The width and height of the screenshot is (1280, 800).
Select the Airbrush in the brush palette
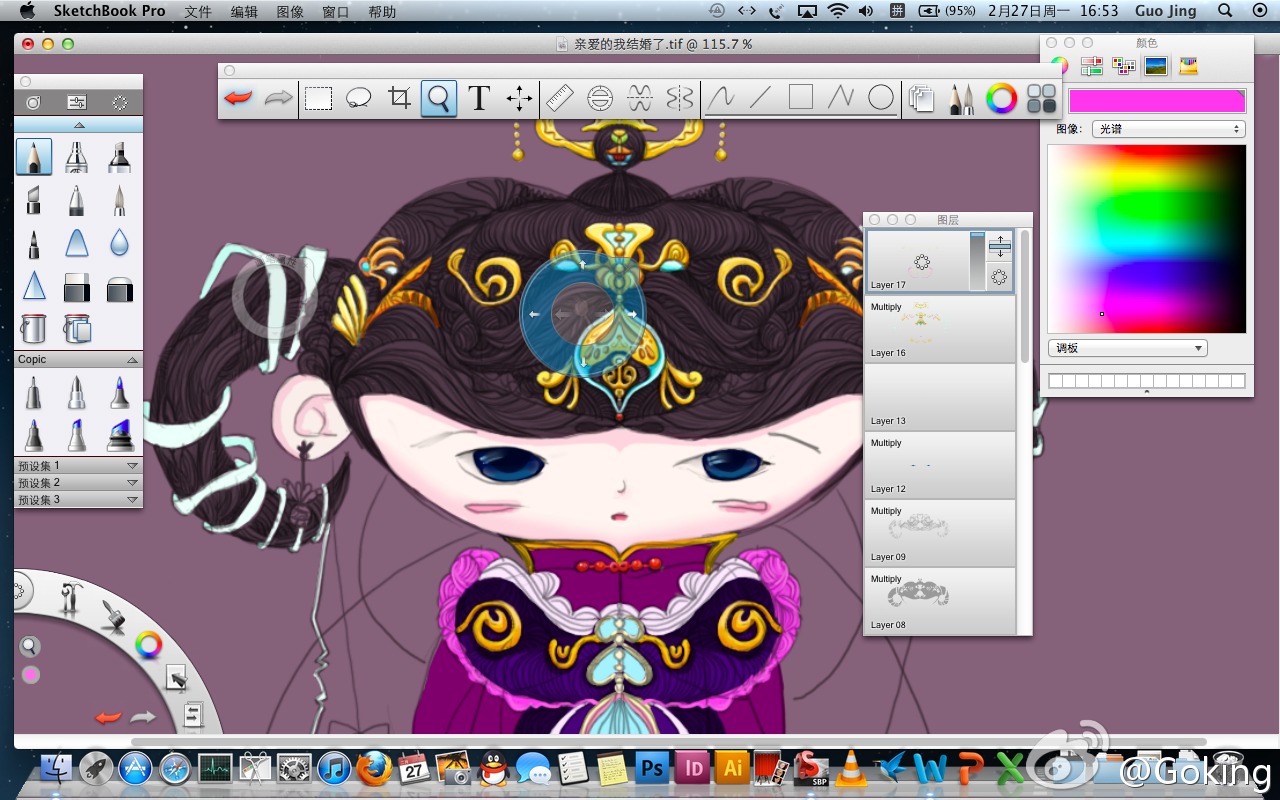point(76,157)
